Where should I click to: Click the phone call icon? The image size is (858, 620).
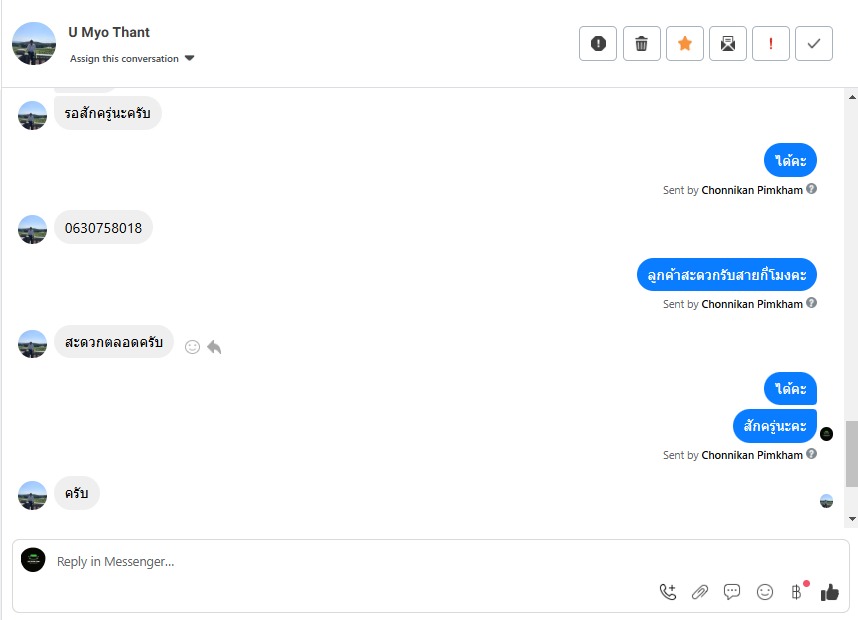668,592
